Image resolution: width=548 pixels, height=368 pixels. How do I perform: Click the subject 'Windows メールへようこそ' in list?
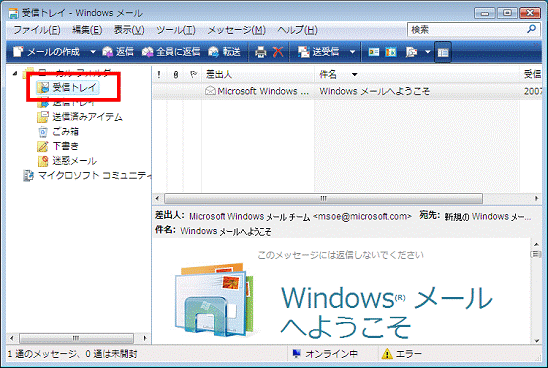(x=374, y=91)
